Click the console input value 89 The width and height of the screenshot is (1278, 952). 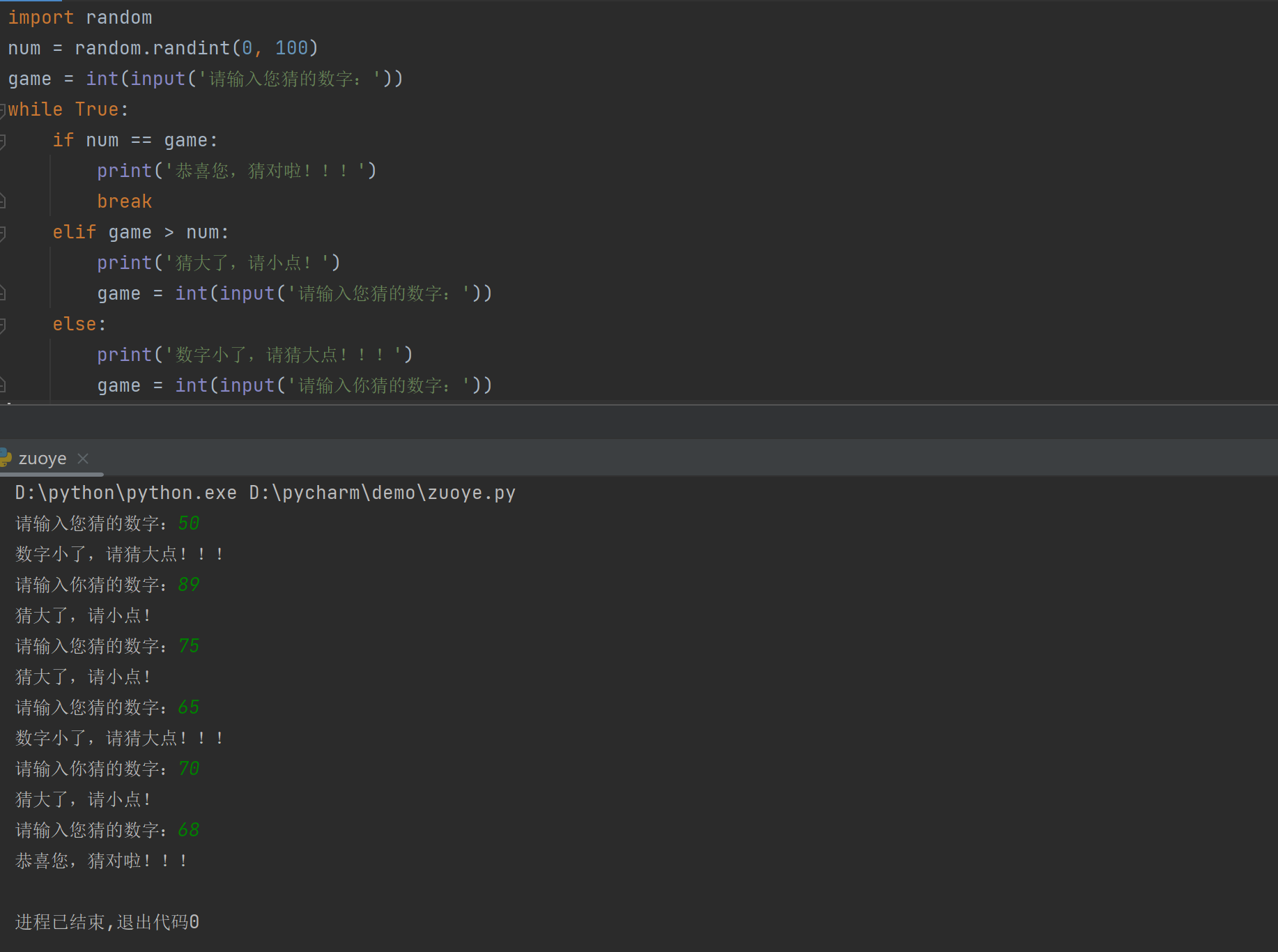pyautogui.click(x=189, y=585)
